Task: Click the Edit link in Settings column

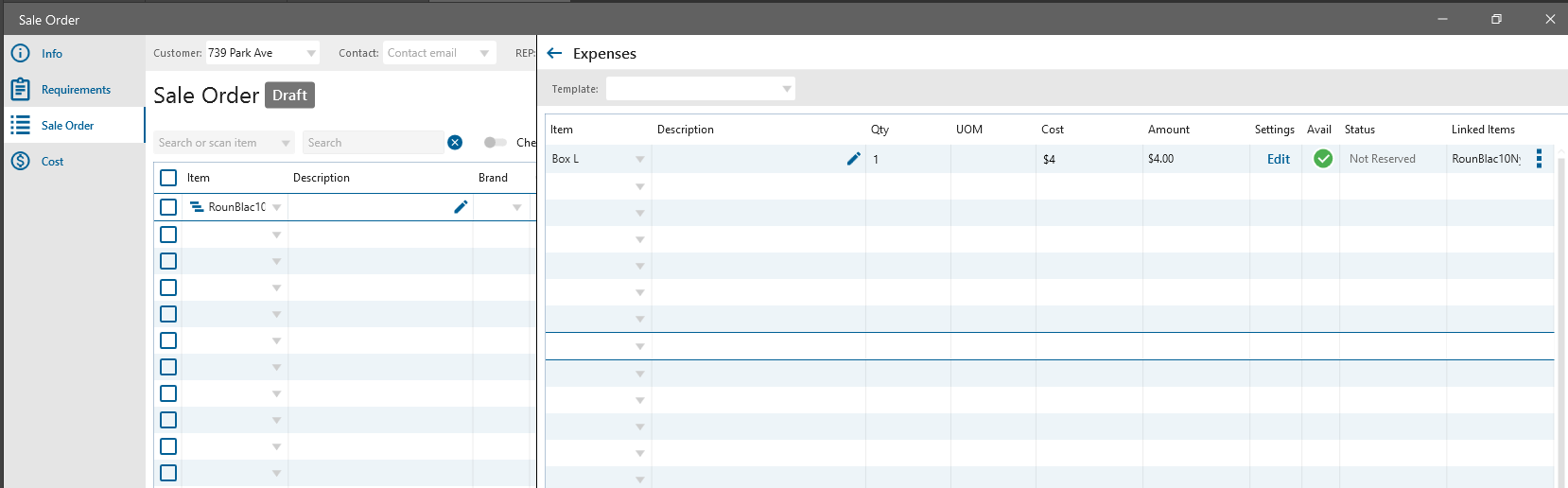Action: coord(1279,159)
